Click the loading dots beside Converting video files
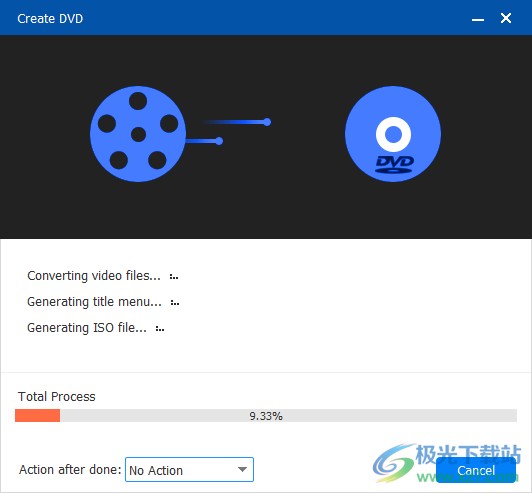The height and width of the screenshot is (493, 532). pyautogui.click(x=174, y=277)
